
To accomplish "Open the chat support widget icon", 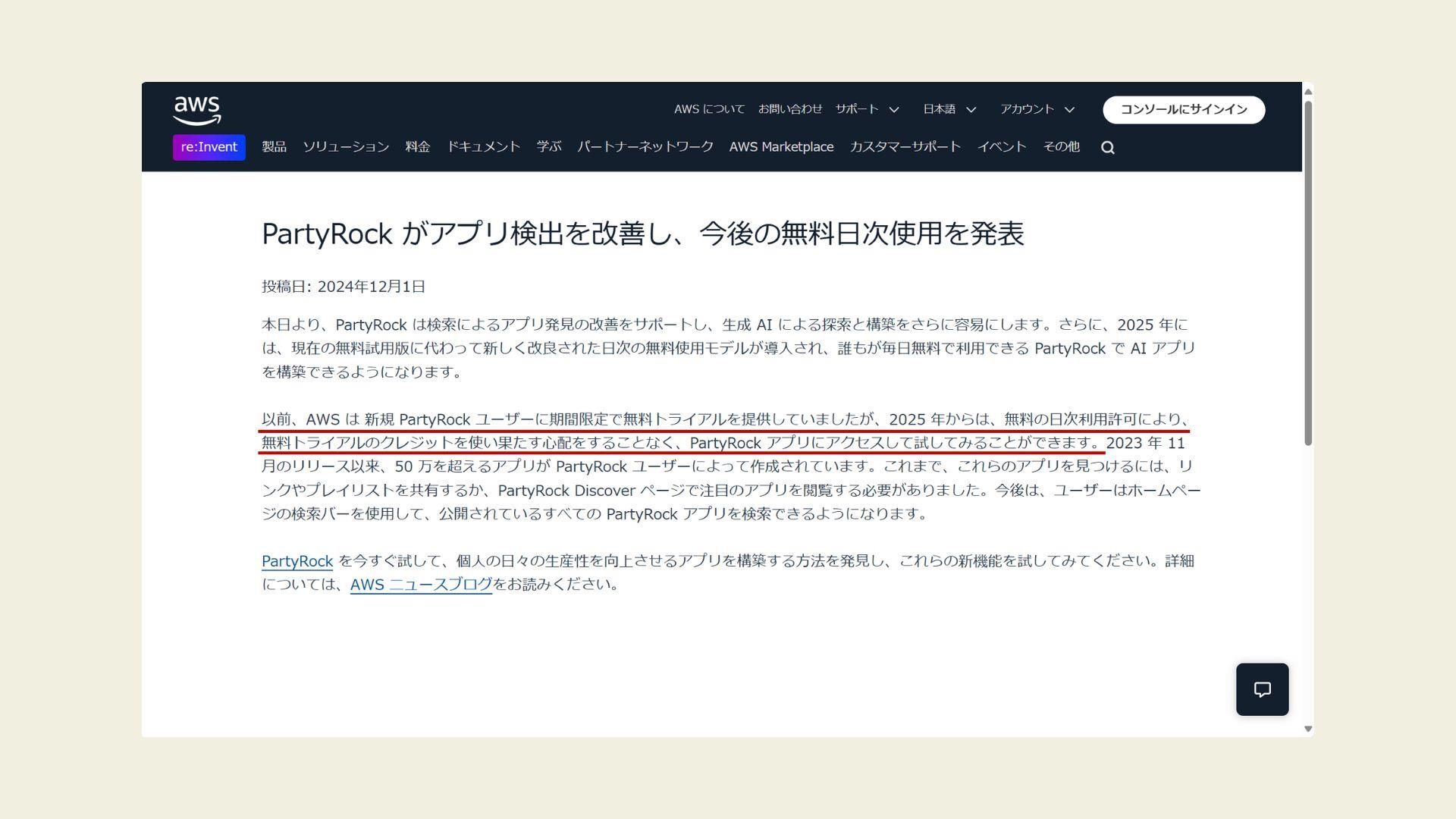I will point(1262,689).
